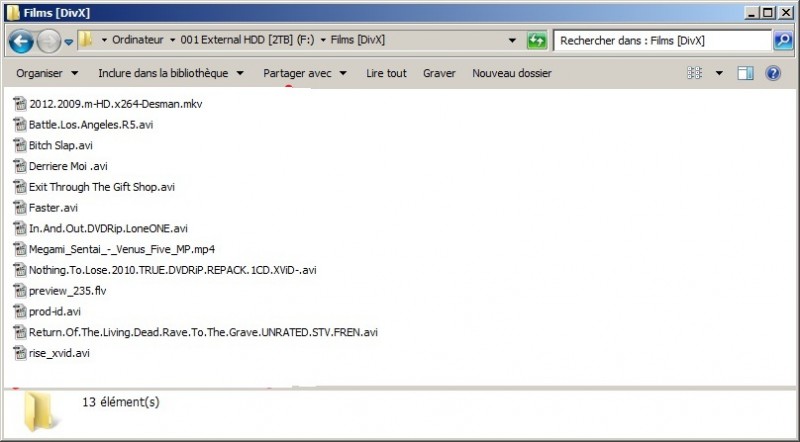Click the Graver button

(x=439, y=73)
